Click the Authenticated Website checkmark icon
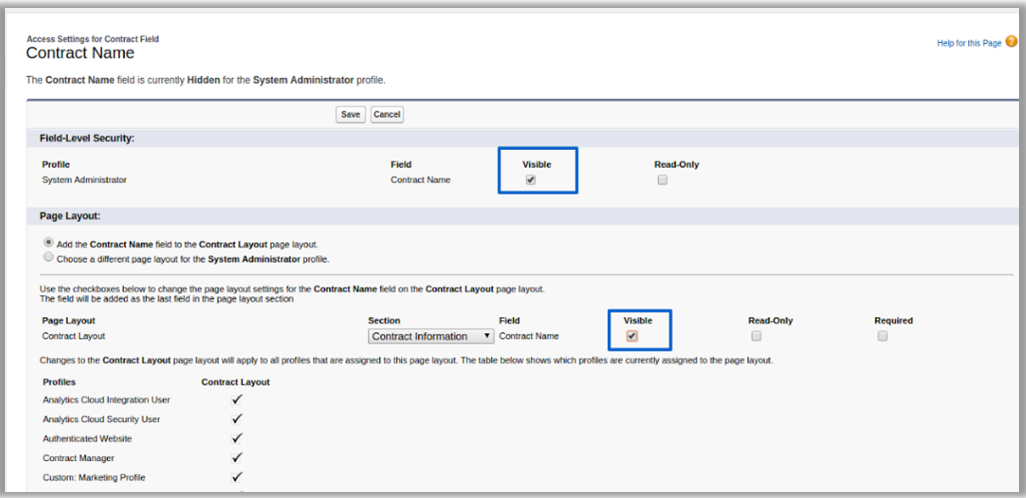1026x498 pixels. (237, 438)
